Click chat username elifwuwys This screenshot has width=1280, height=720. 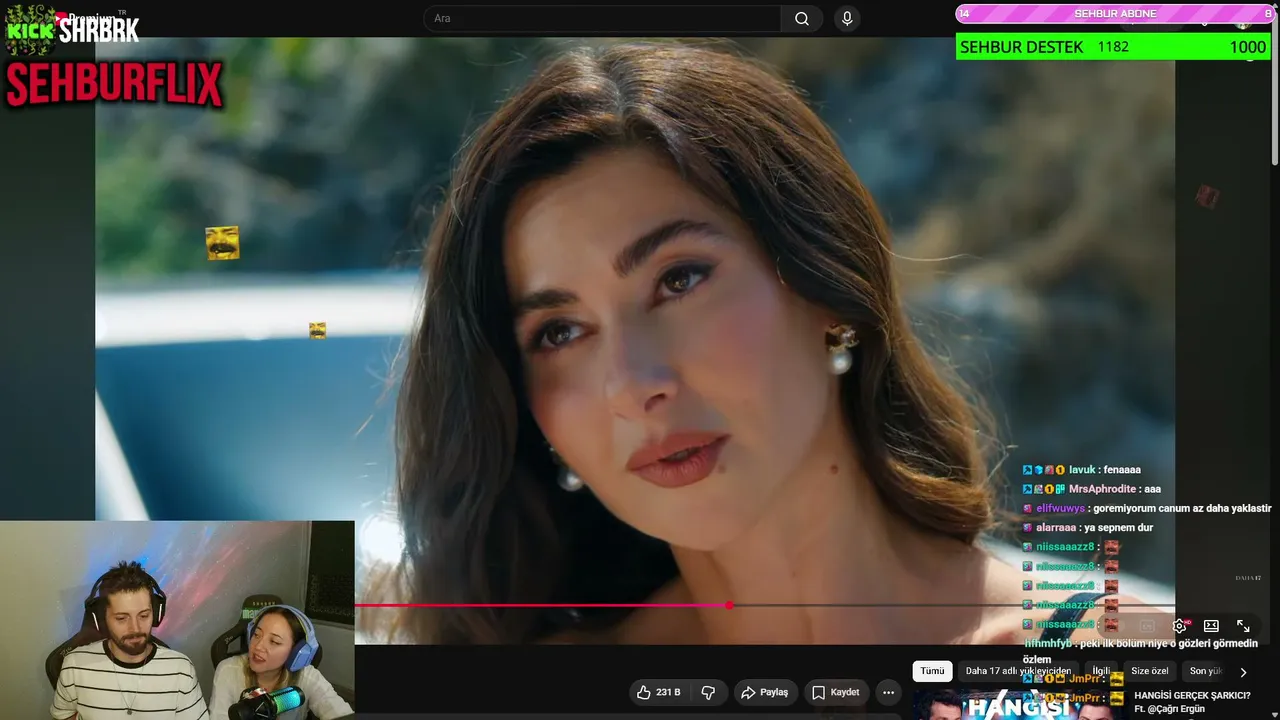coord(1060,508)
